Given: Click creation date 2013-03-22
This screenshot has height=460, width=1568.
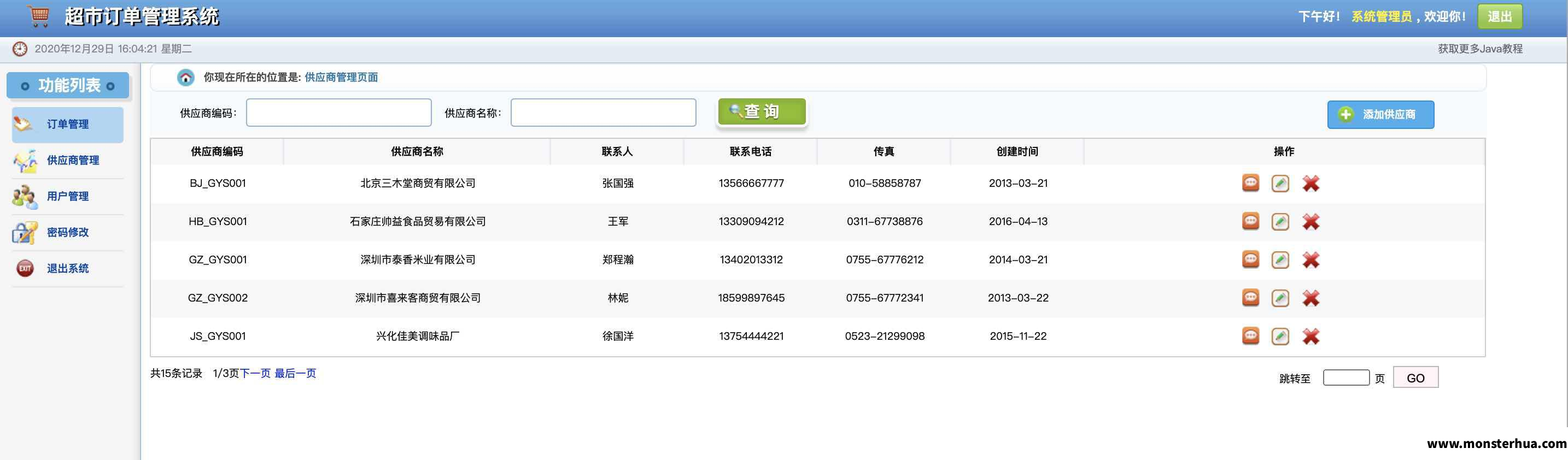Looking at the screenshot, I should [1018, 298].
